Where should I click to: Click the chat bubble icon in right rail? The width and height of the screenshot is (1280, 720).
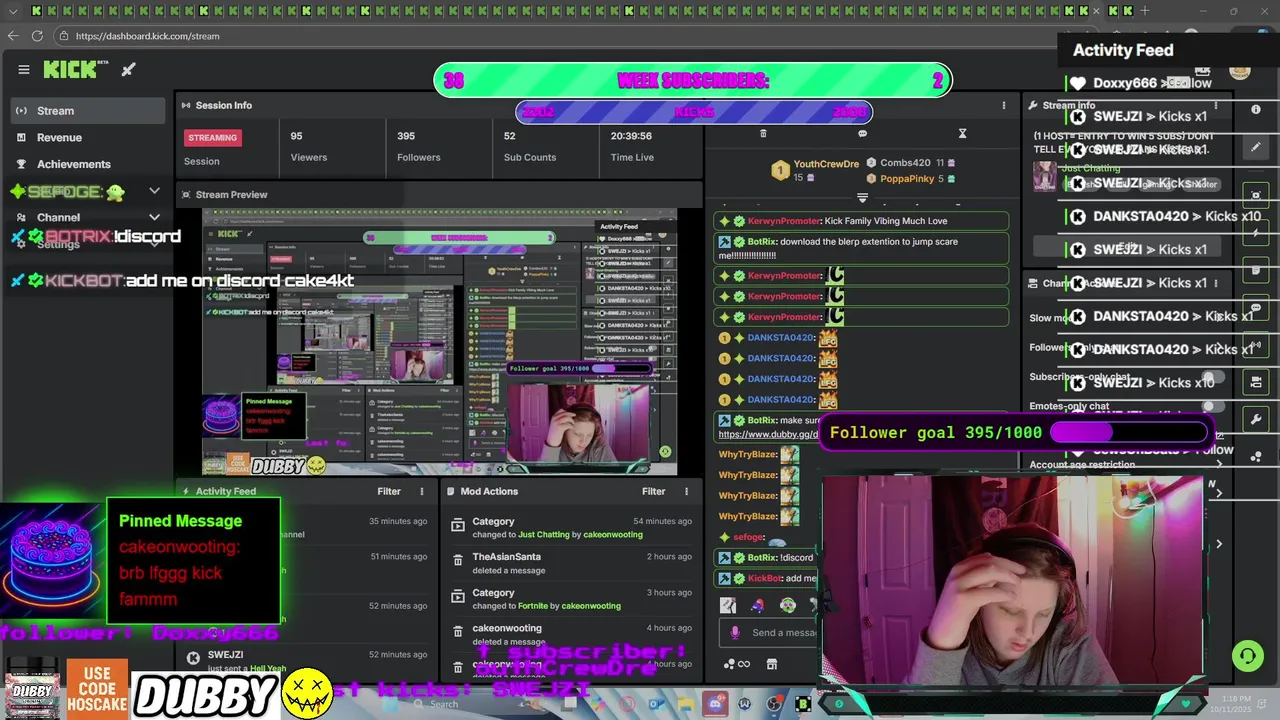coord(1257,308)
